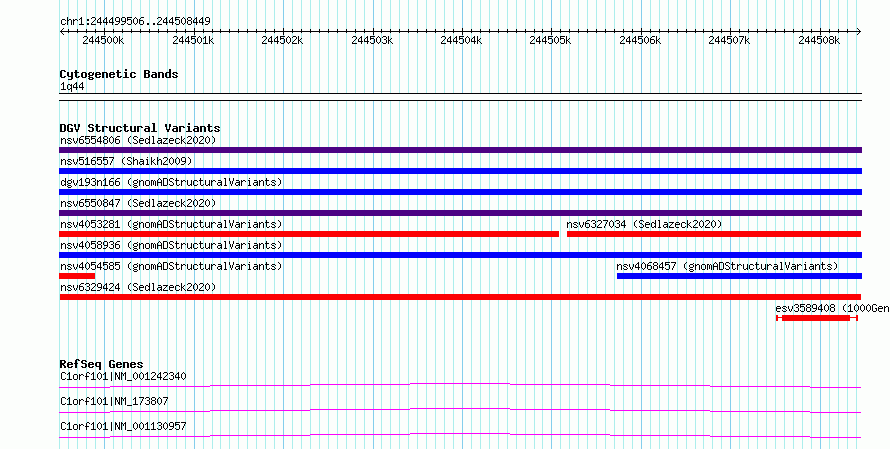The image size is (890, 449).
Task: Select the blue bar under dgv193n166
Action: point(460,192)
